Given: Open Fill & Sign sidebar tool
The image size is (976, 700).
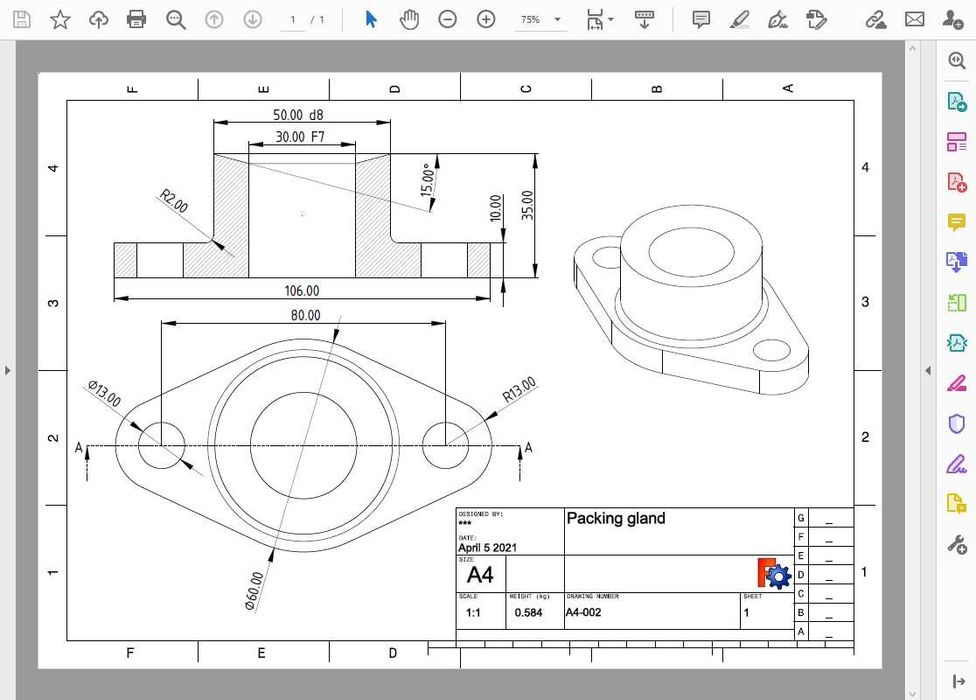Looking at the screenshot, I should pos(956,464).
